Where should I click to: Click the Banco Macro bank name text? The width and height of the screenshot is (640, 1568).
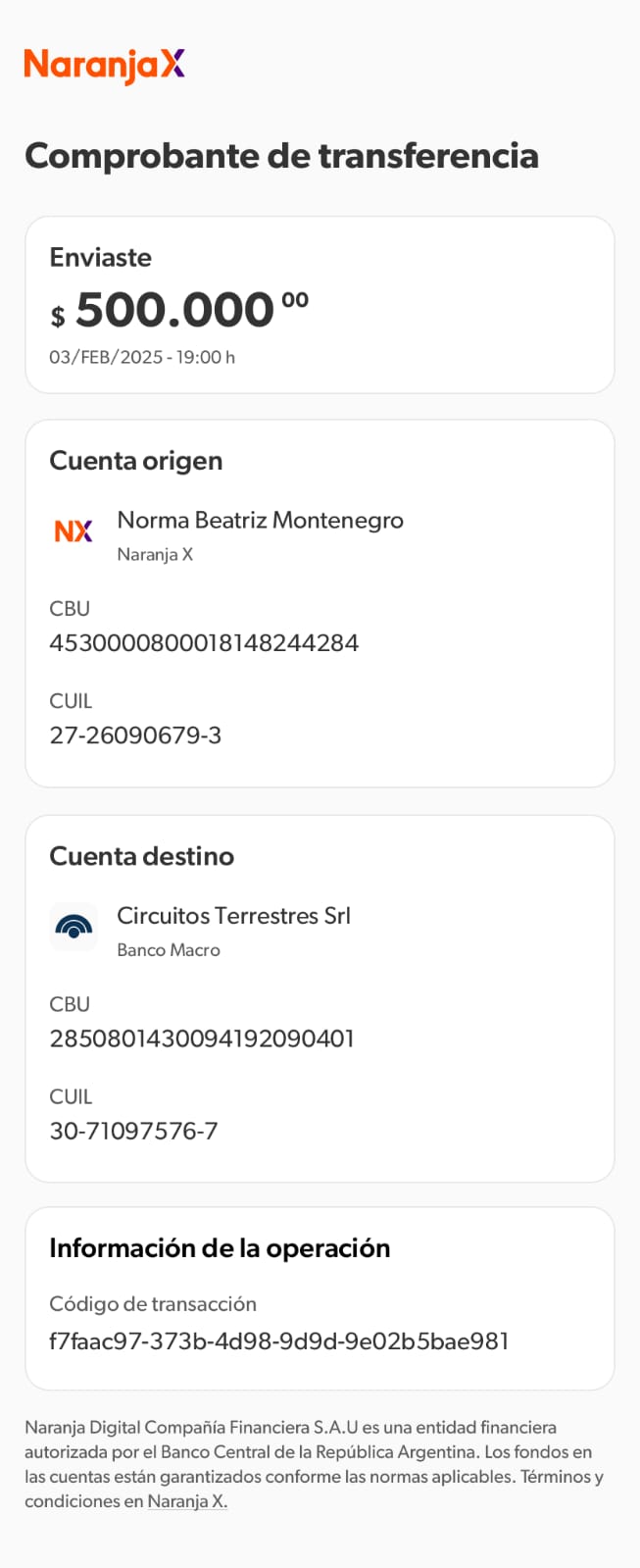tap(169, 950)
